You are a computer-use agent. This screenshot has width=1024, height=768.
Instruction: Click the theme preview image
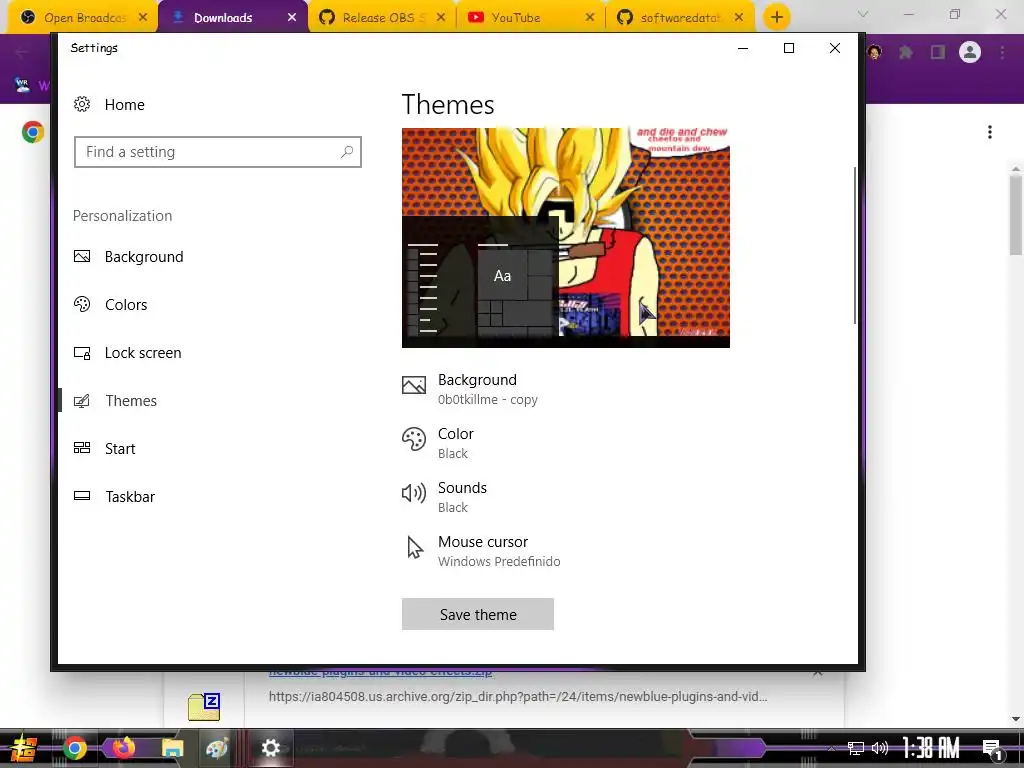(x=566, y=238)
